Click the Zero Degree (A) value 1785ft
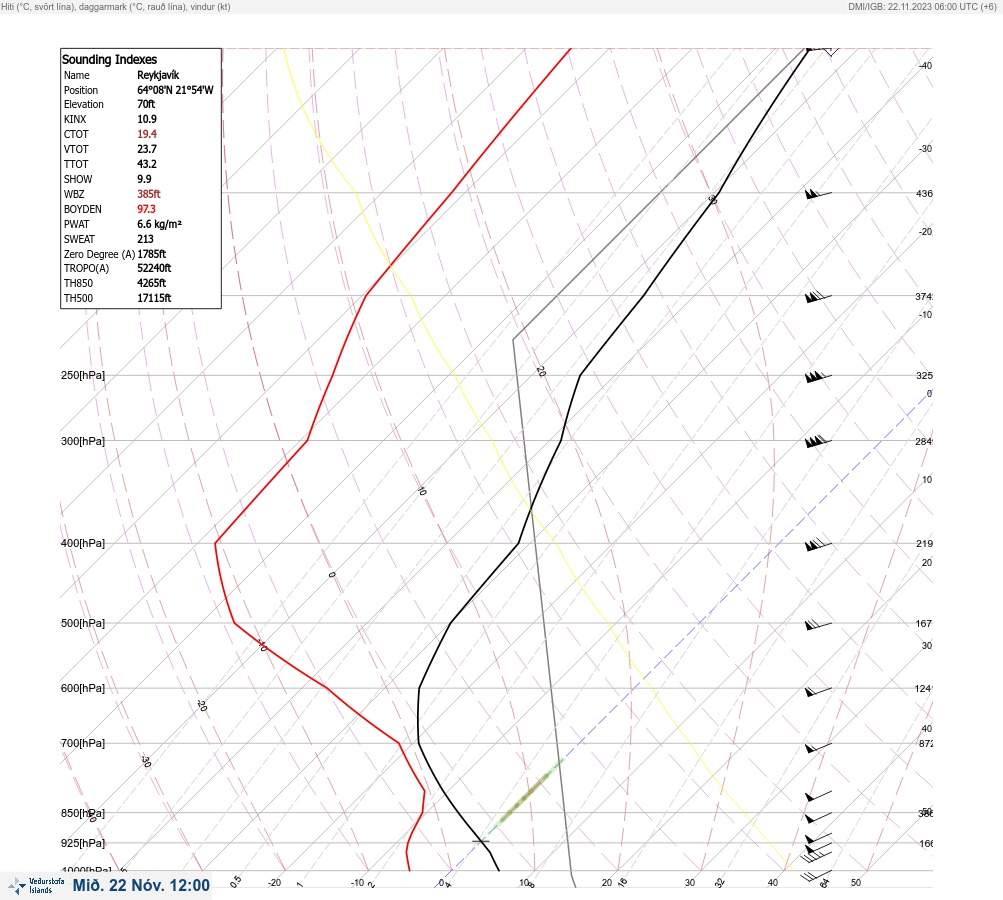 pos(152,254)
